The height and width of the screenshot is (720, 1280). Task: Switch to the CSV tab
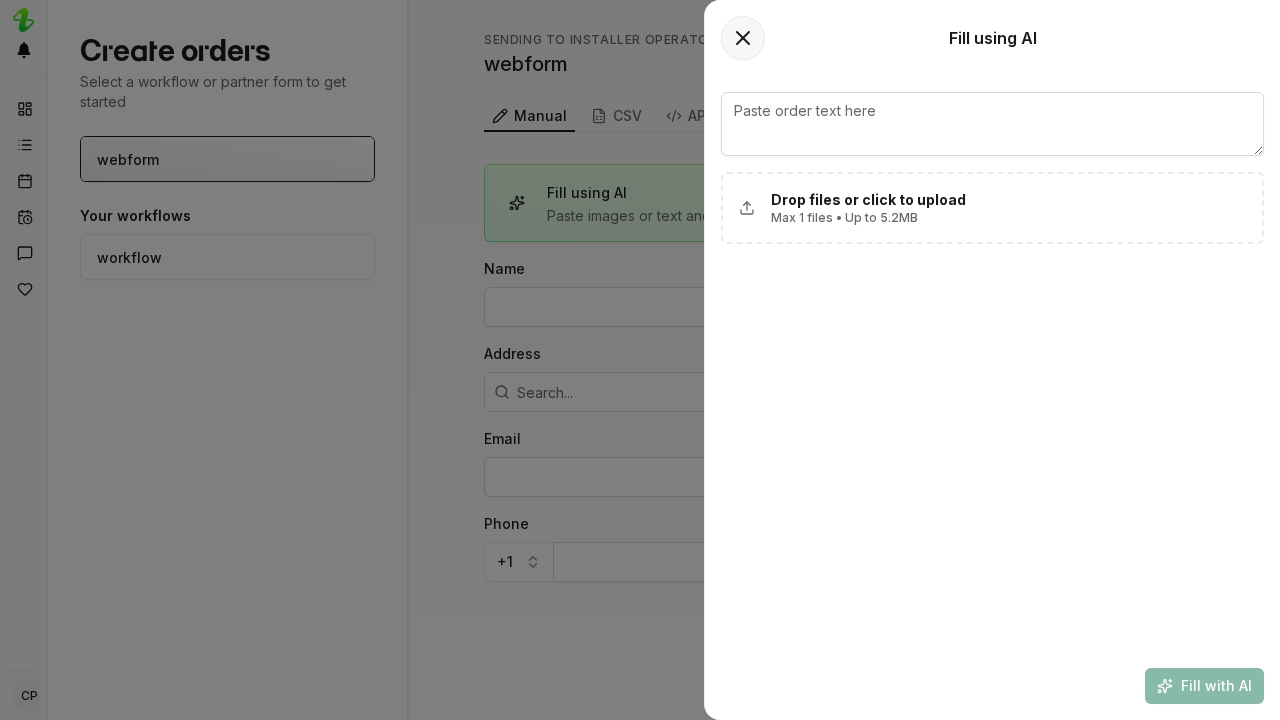616,116
